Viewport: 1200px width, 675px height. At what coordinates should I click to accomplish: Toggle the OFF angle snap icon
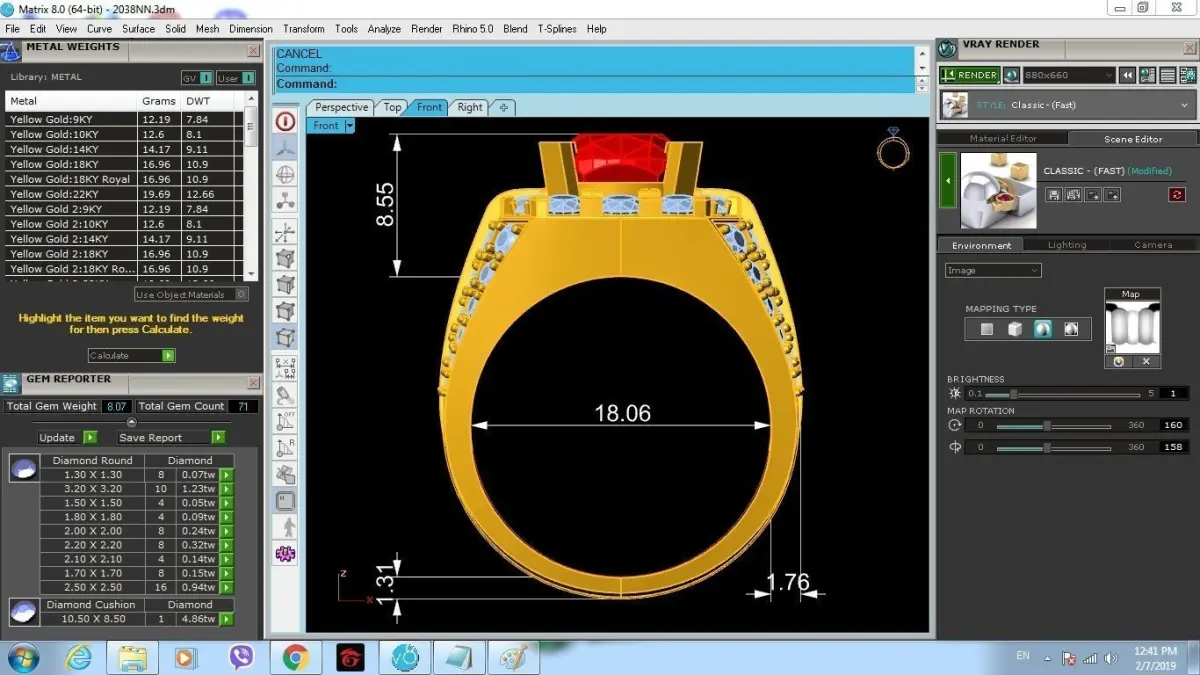click(286, 421)
